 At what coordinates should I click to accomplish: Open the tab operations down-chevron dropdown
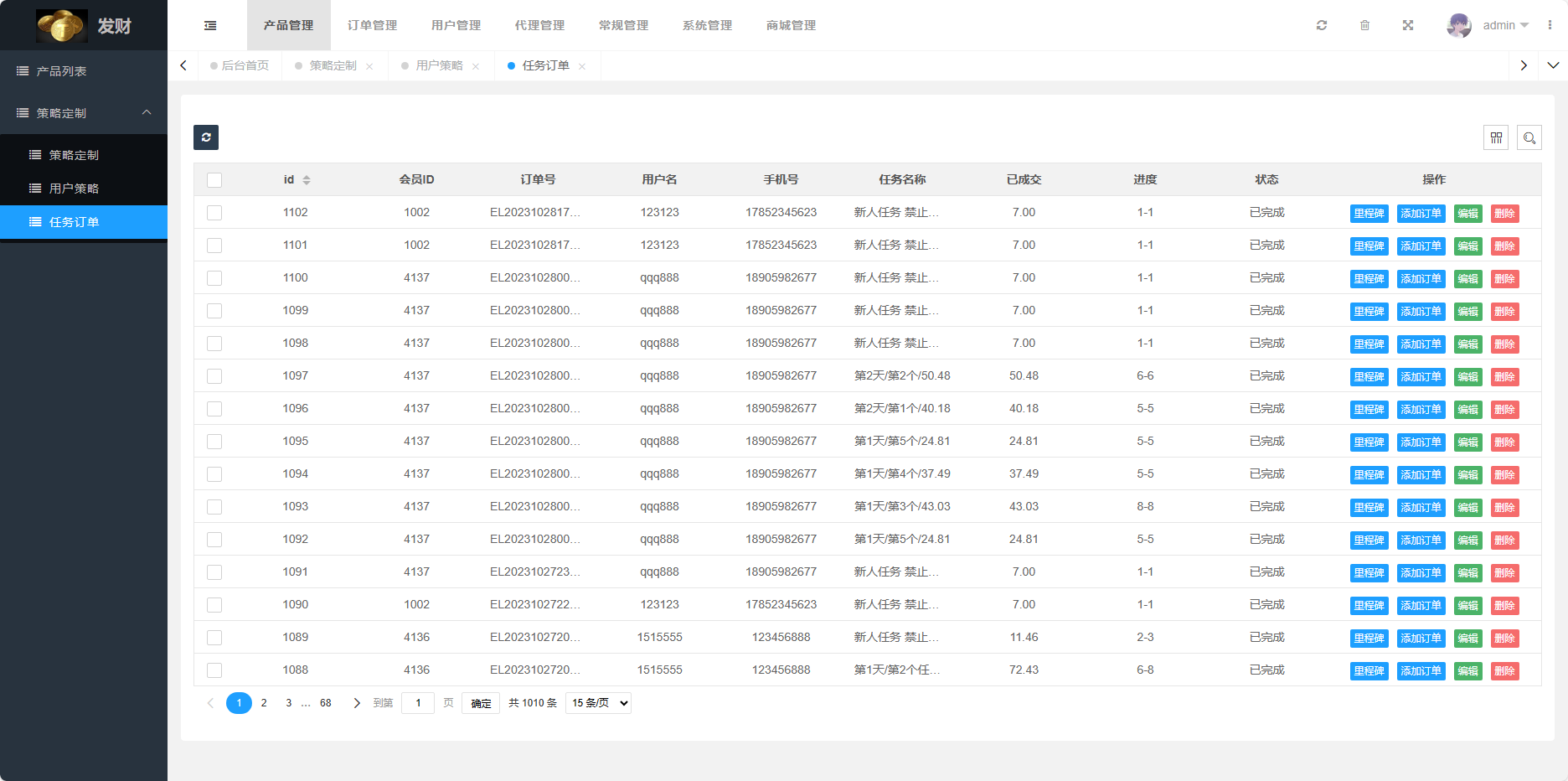click(x=1553, y=65)
